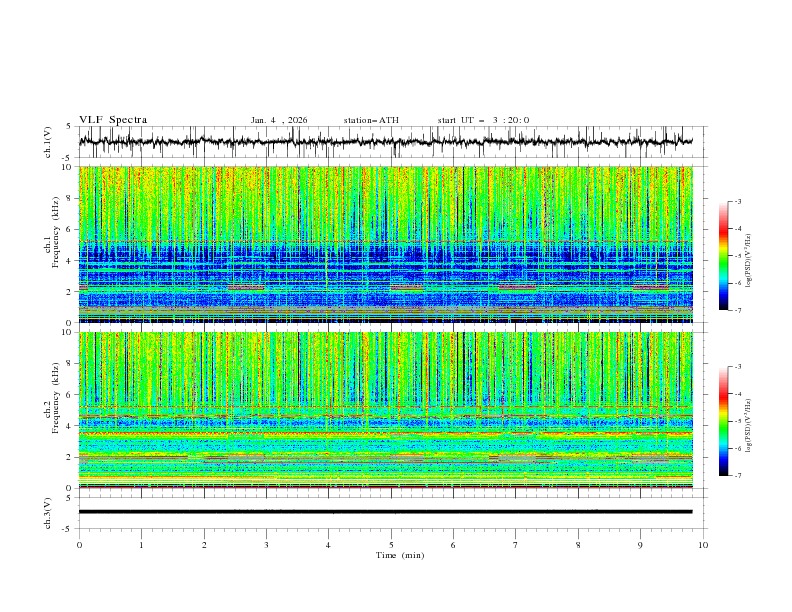The width and height of the screenshot is (792, 612).
Task: Click the 2 minute tick on time axis
Action: click(x=204, y=545)
